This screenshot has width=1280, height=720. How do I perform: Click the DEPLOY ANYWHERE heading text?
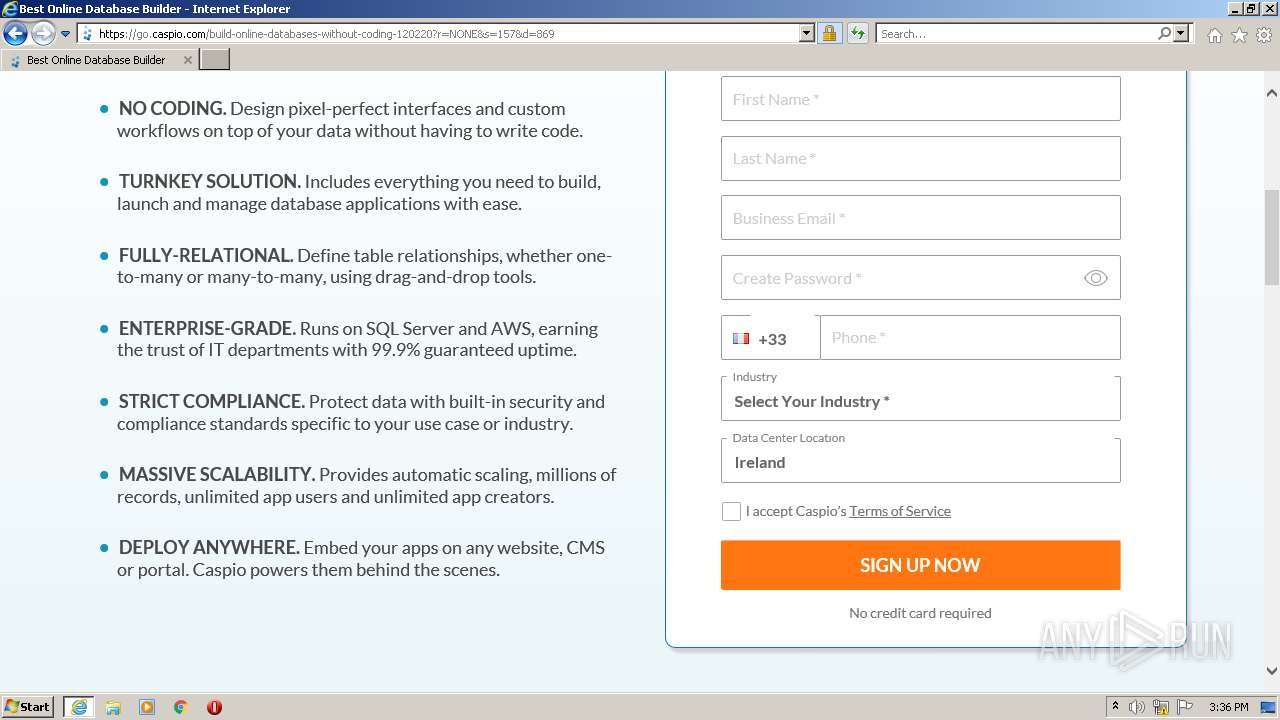[x=209, y=547]
